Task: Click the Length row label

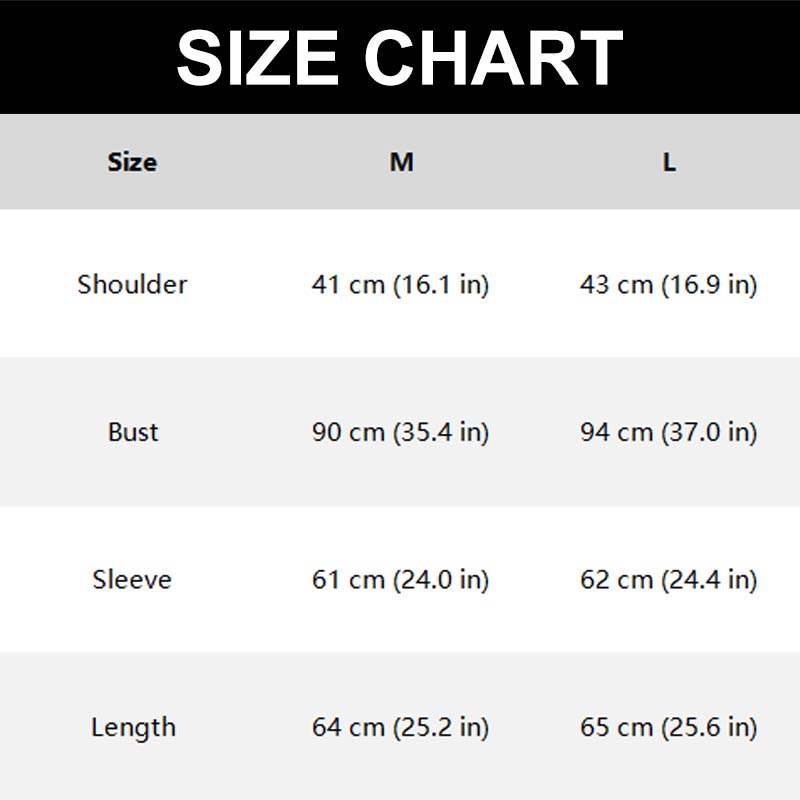Action: tap(132, 727)
